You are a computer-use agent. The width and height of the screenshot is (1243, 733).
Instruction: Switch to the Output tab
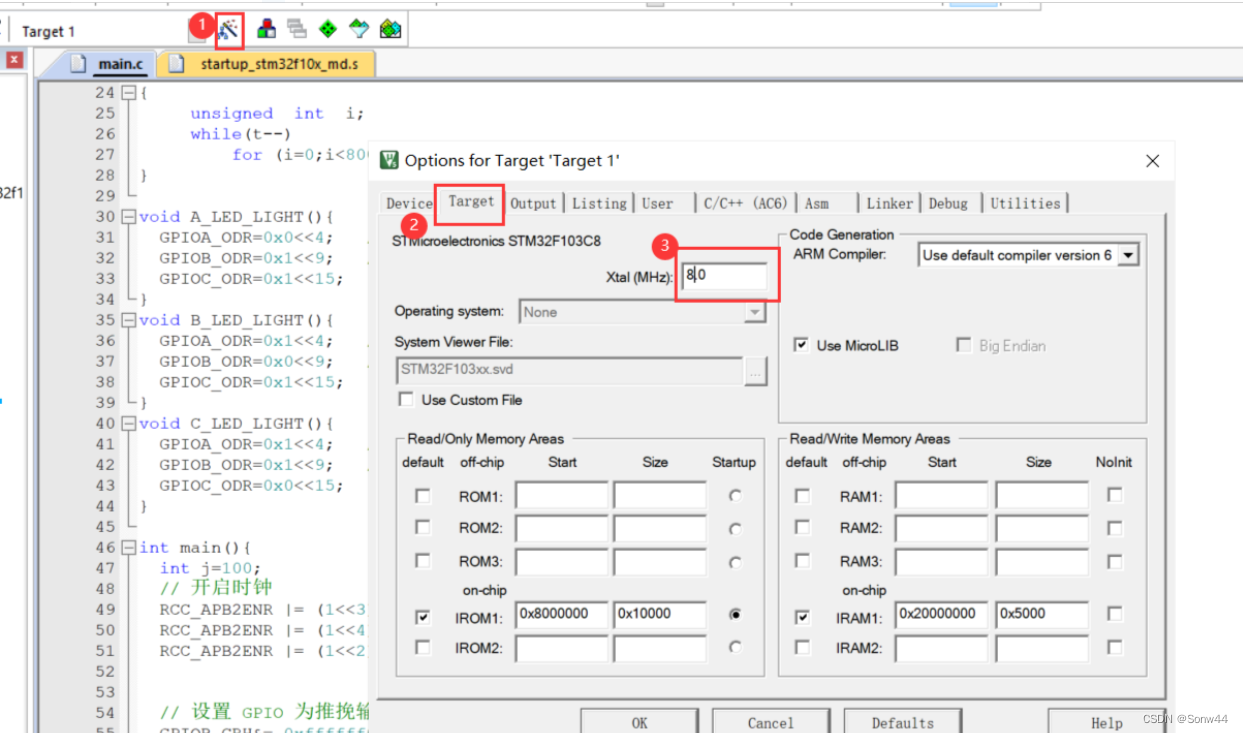(x=533, y=203)
